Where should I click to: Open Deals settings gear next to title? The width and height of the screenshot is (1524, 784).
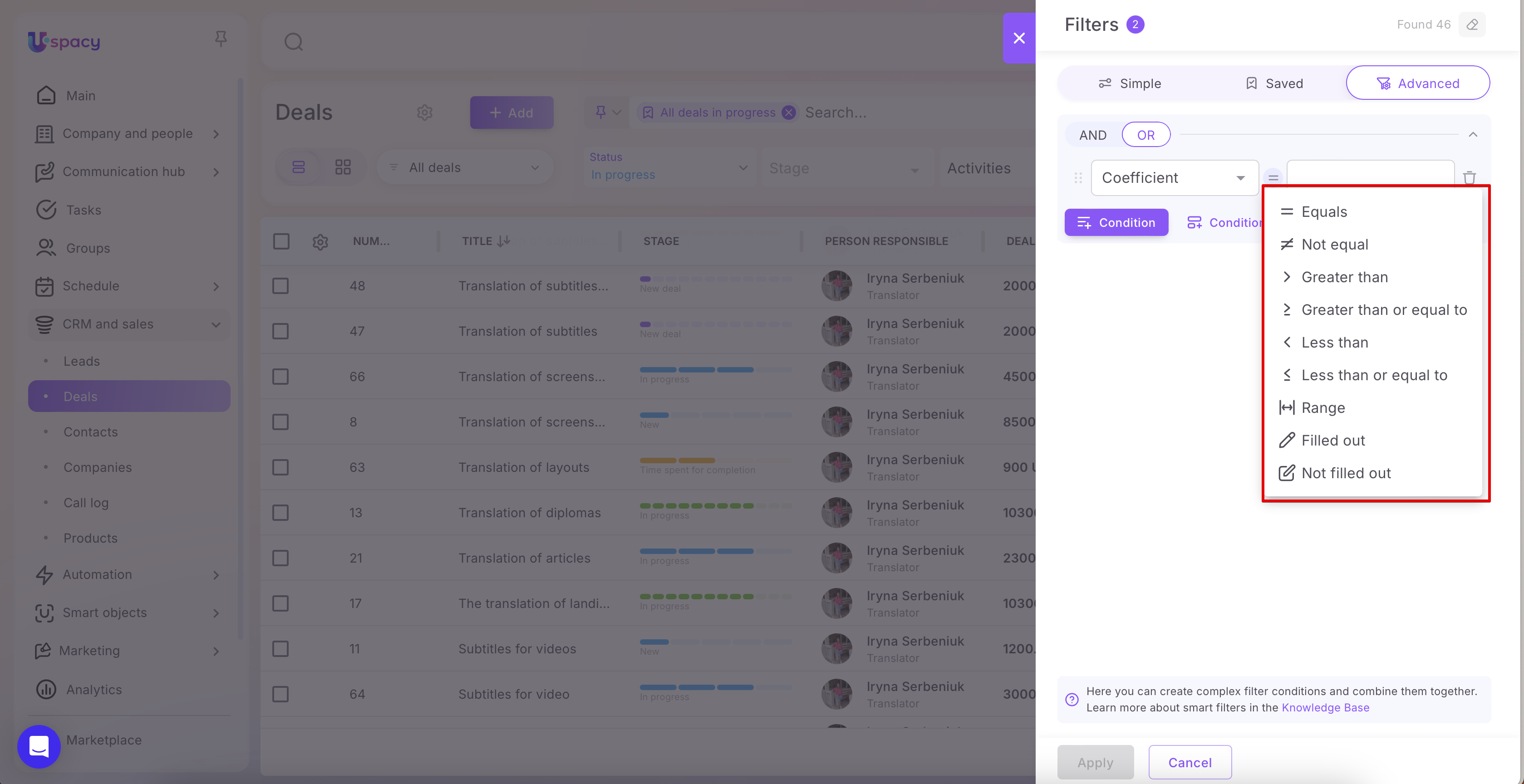pos(425,113)
